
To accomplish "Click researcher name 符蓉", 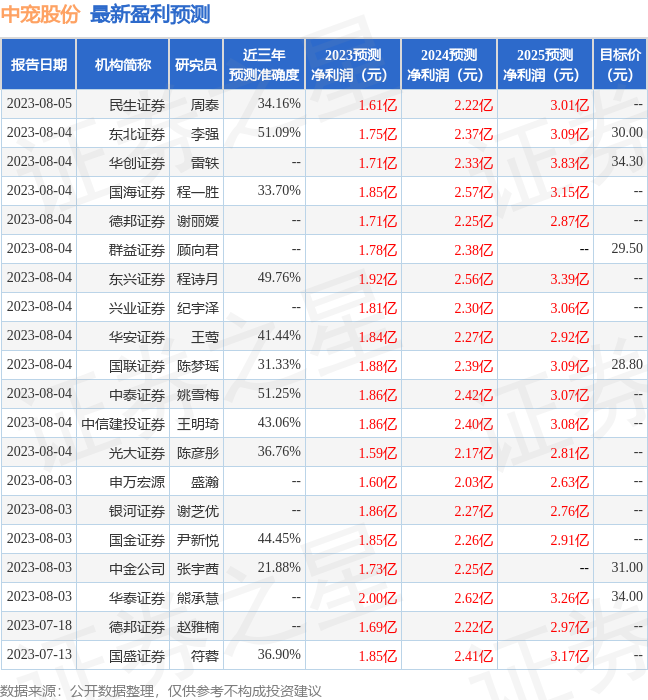I will (205, 656).
